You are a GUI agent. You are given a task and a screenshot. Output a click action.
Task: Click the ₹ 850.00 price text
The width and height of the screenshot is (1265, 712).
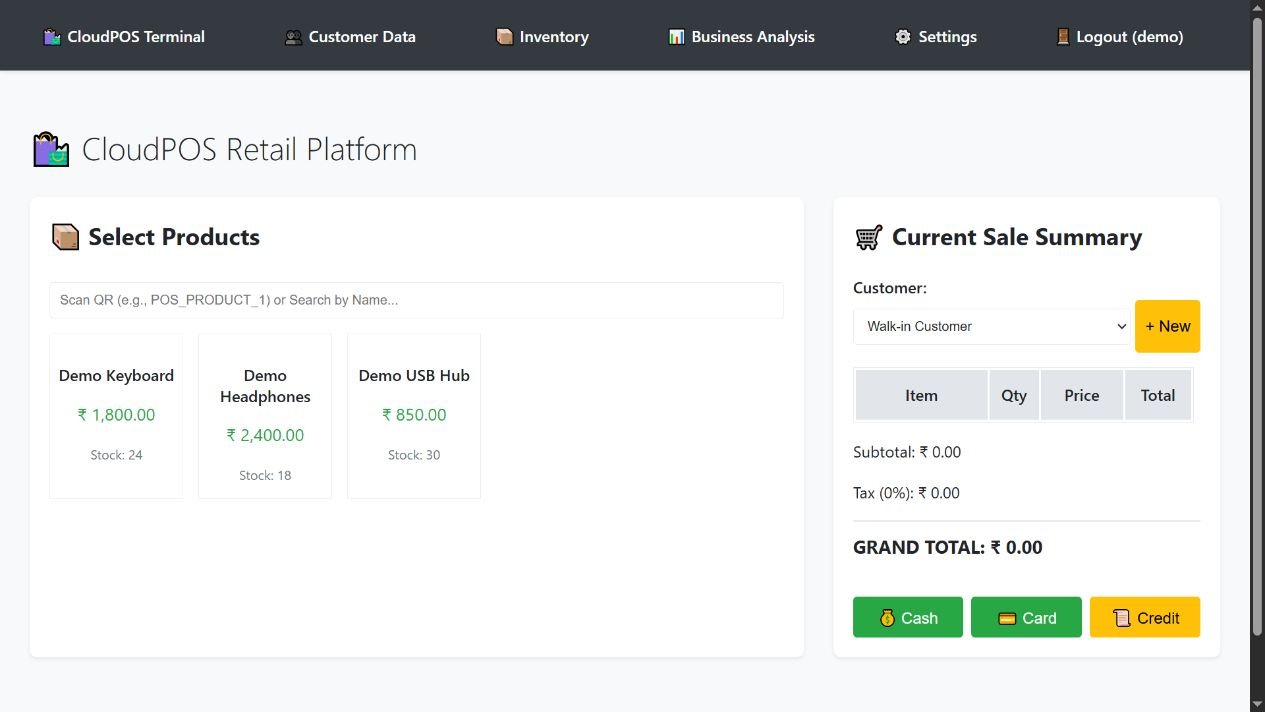tap(414, 415)
